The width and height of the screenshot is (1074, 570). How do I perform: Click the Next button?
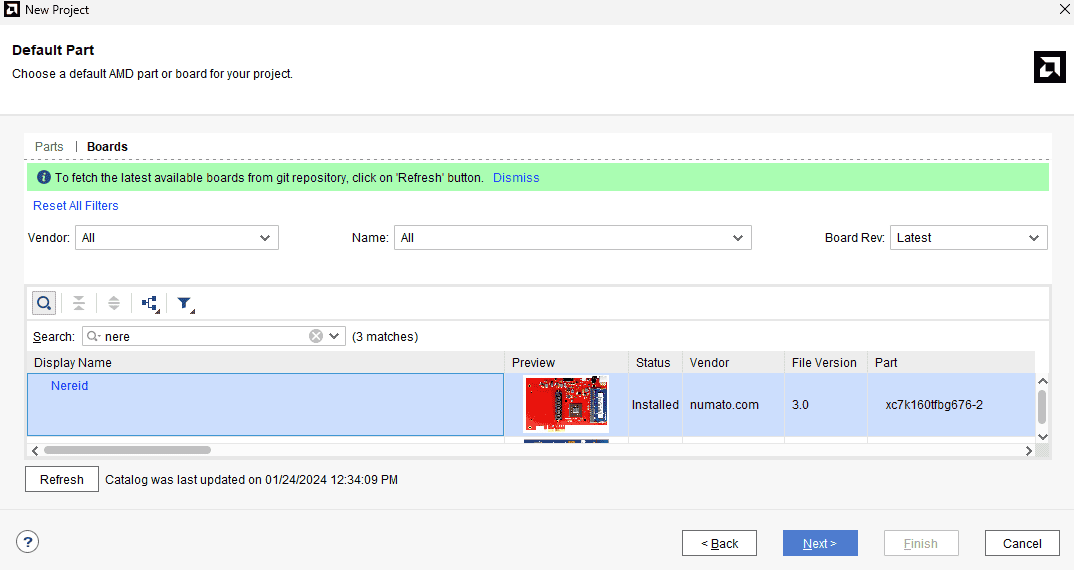pos(819,543)
